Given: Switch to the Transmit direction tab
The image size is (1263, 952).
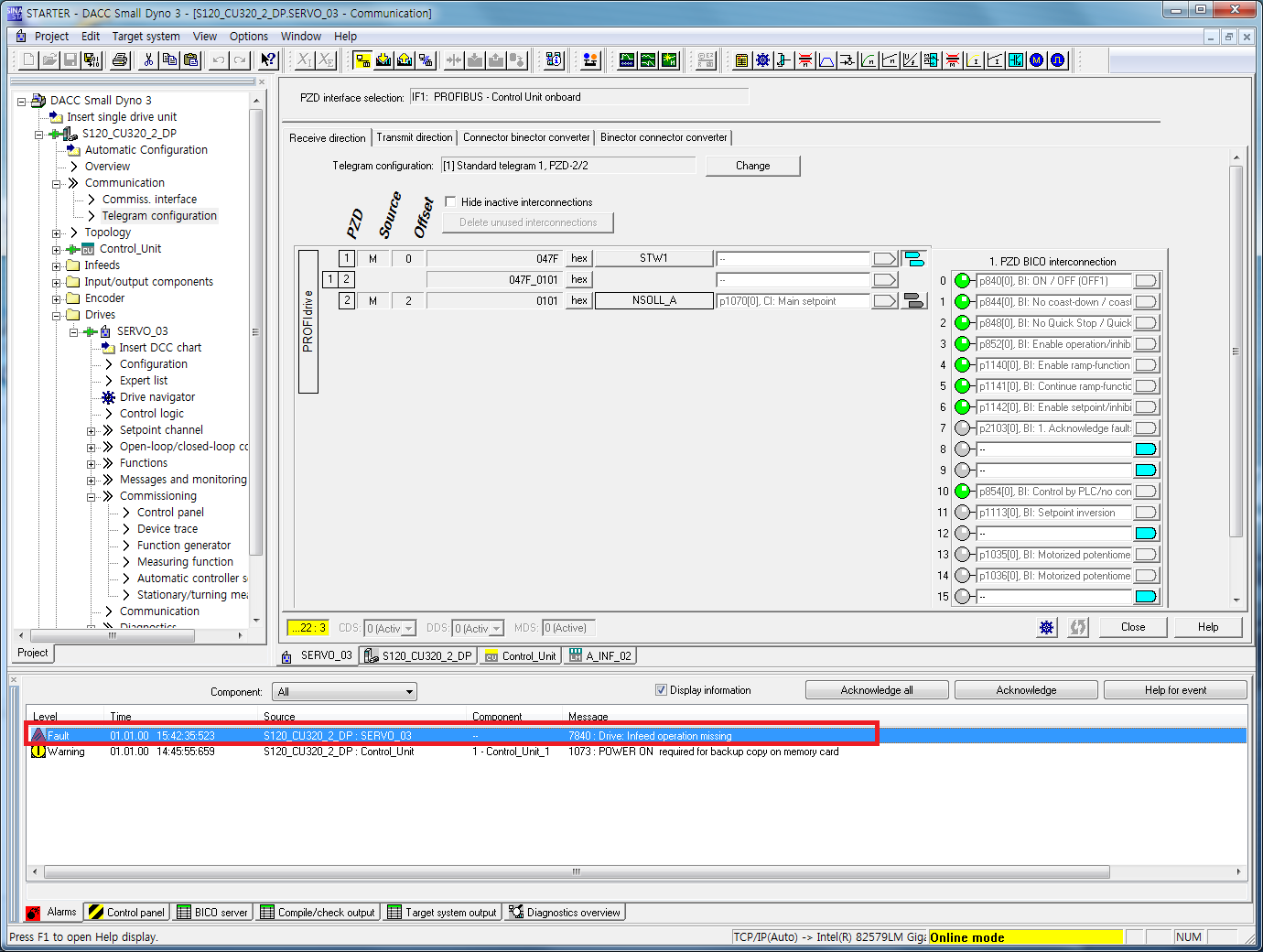Looking at the screenshot, I should click(415, 137).
